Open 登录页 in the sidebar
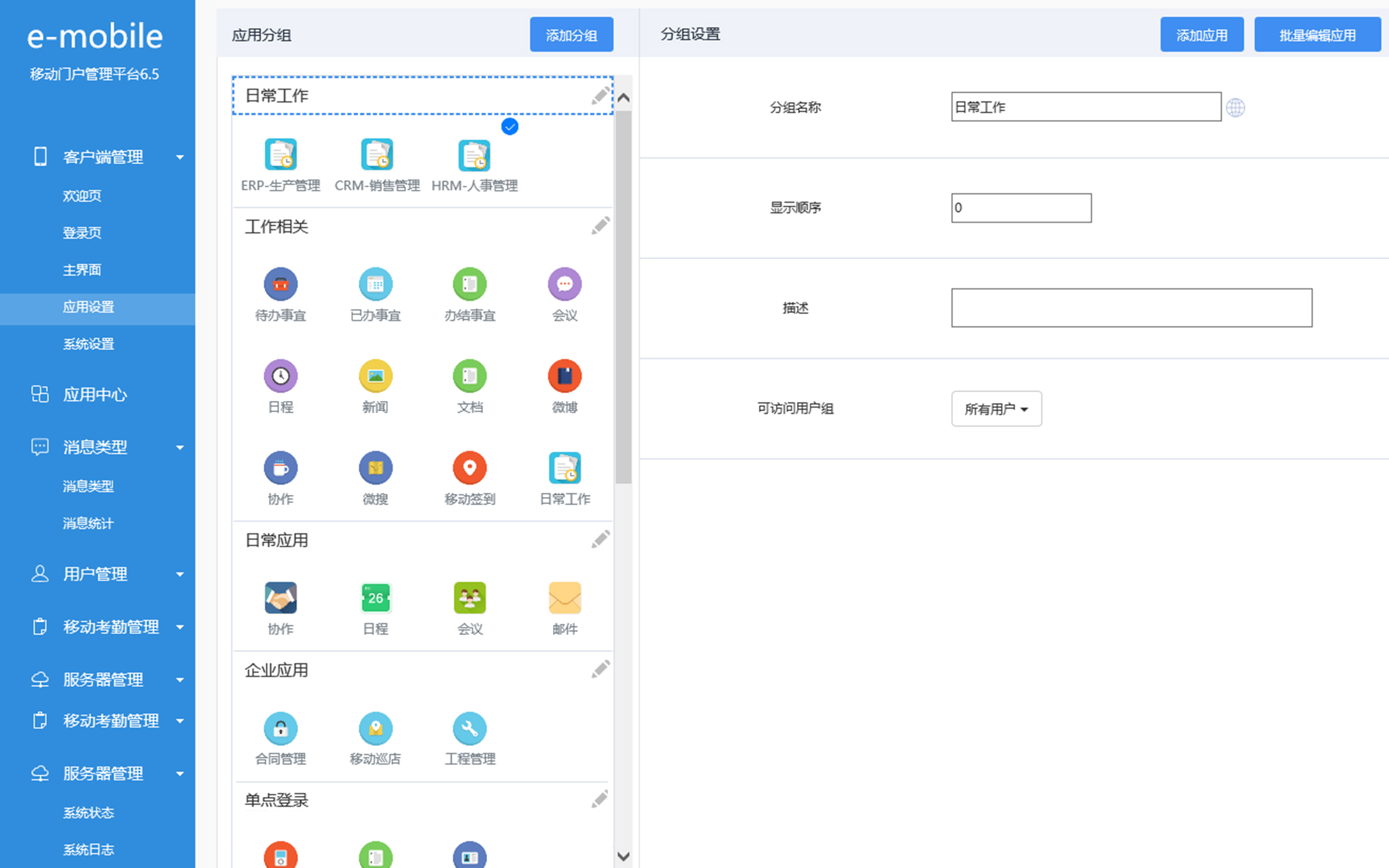1389x868 pixels. click(82, 233)
